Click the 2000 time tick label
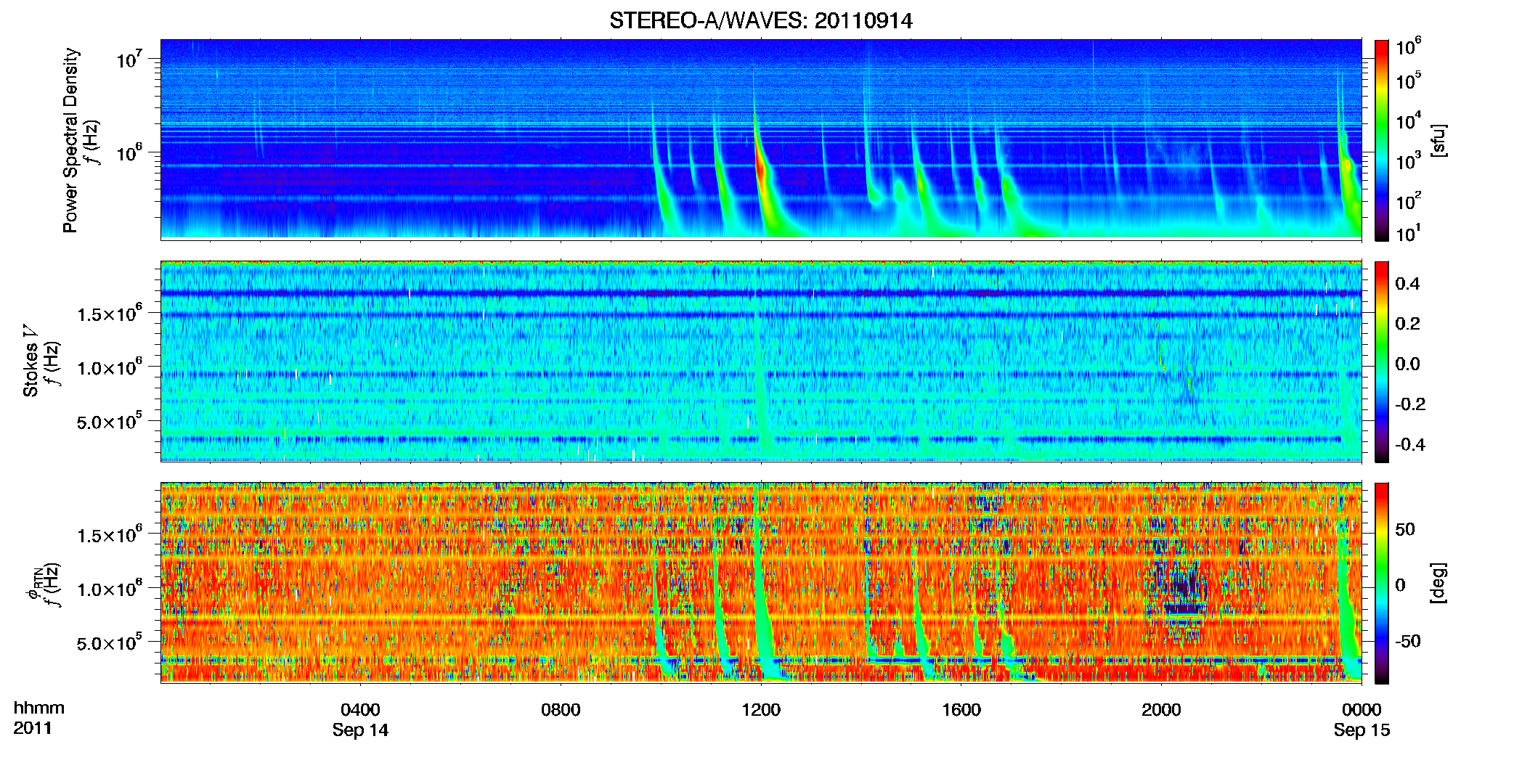The height and width of the screenshot is (784, 1522). tap(1161, 709)
